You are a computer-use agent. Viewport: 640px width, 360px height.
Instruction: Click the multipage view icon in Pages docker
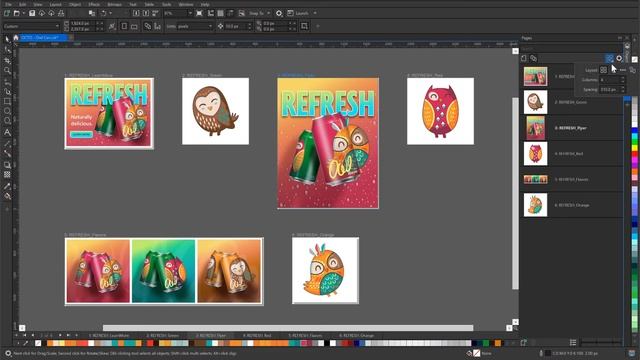pos(609,58)
